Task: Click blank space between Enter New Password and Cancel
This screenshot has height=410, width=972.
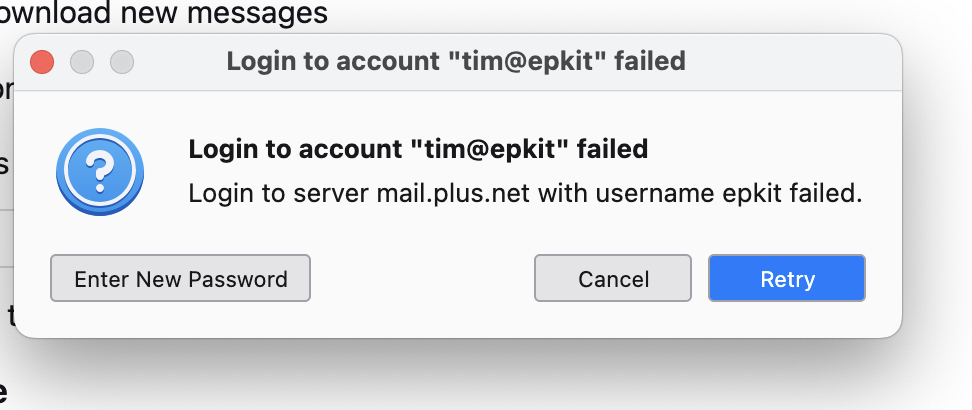Action: (422, 279)
